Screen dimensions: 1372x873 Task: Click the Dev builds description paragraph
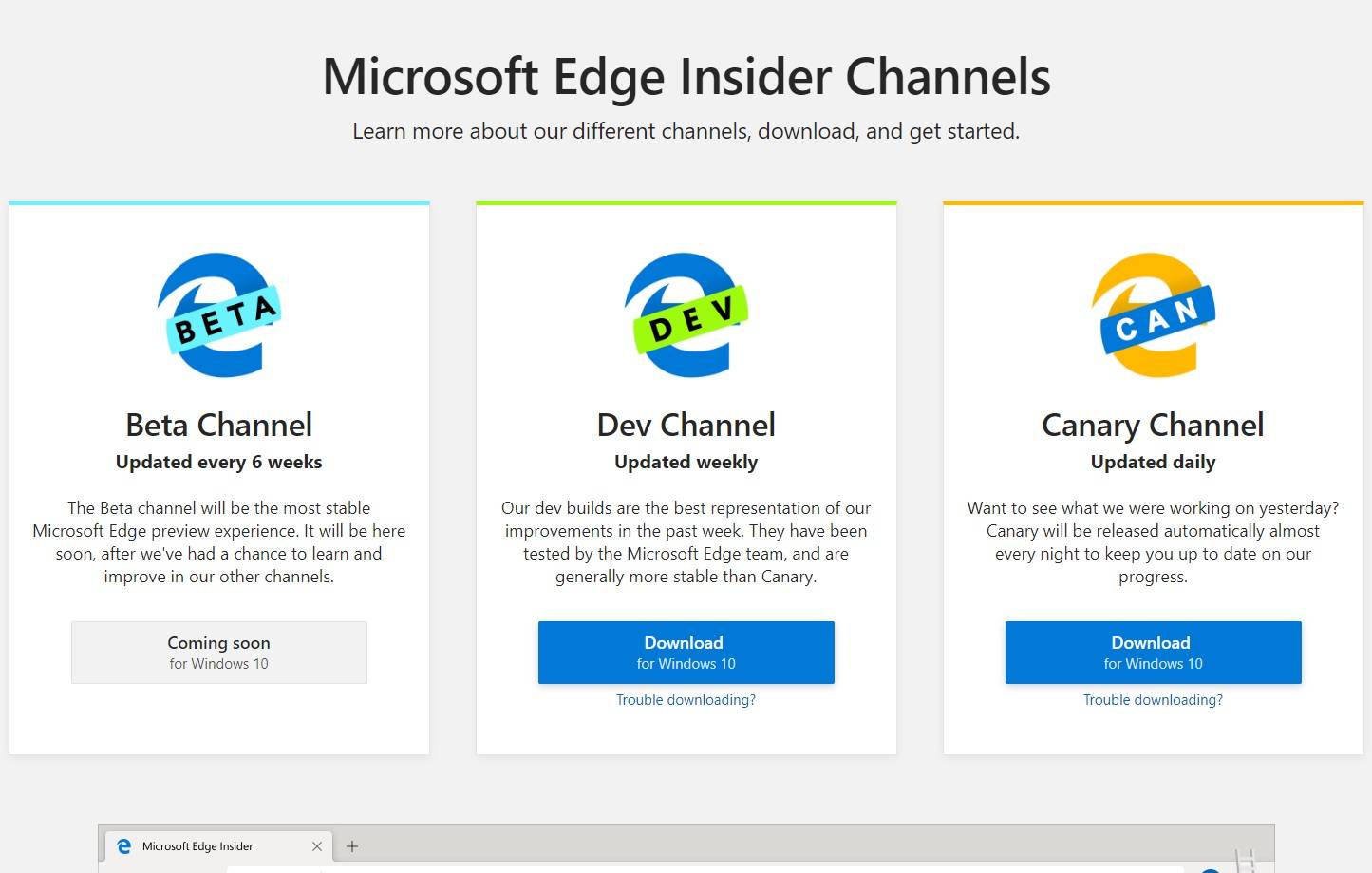[686, 542]
